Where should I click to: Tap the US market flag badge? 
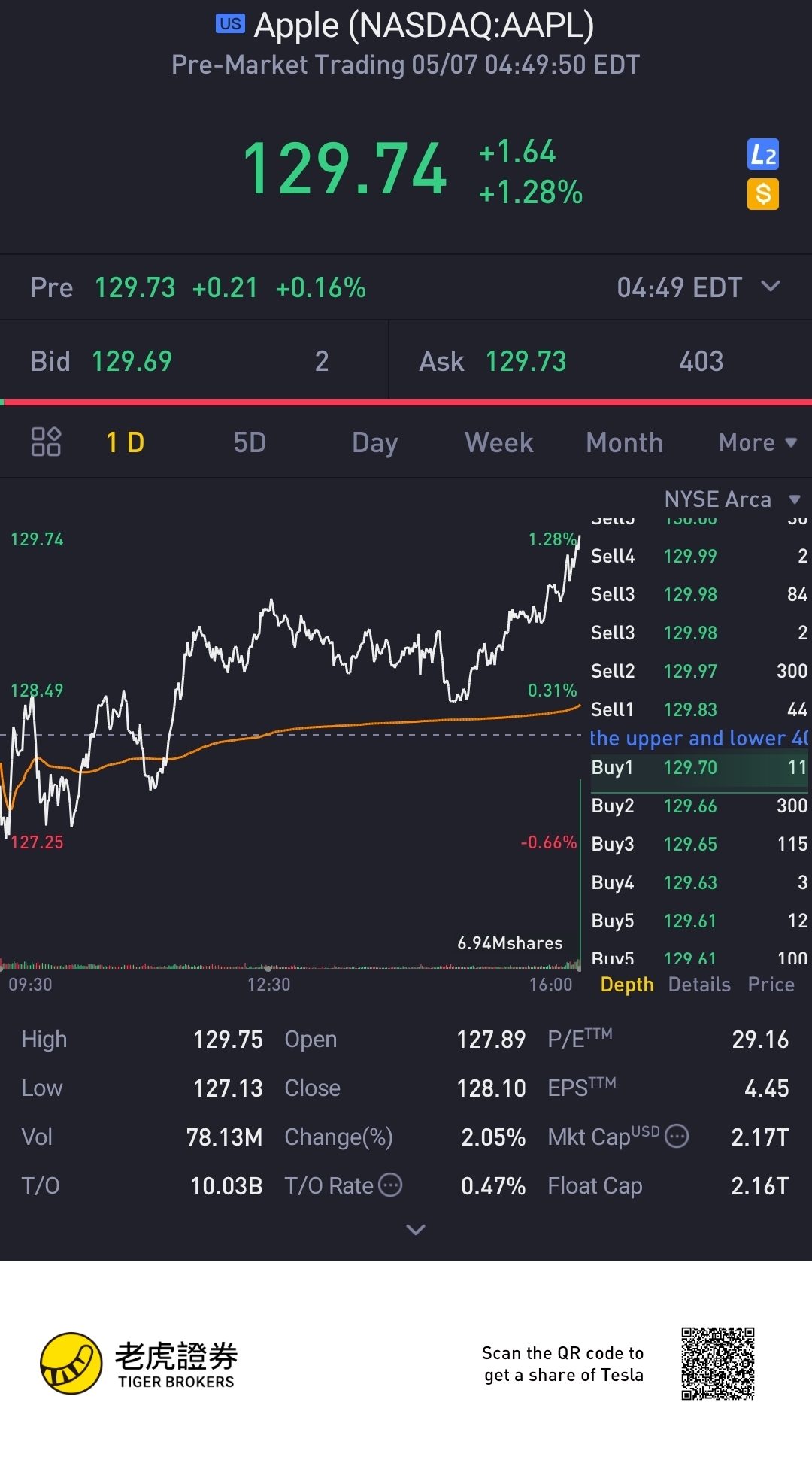[230, 24]
